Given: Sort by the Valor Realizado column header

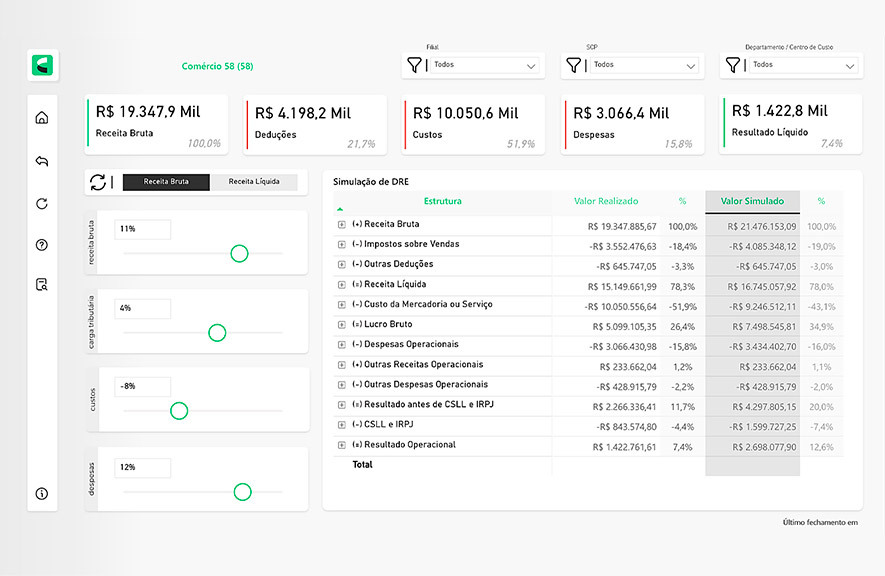Looking at the screenshot, I should [606, 201].
